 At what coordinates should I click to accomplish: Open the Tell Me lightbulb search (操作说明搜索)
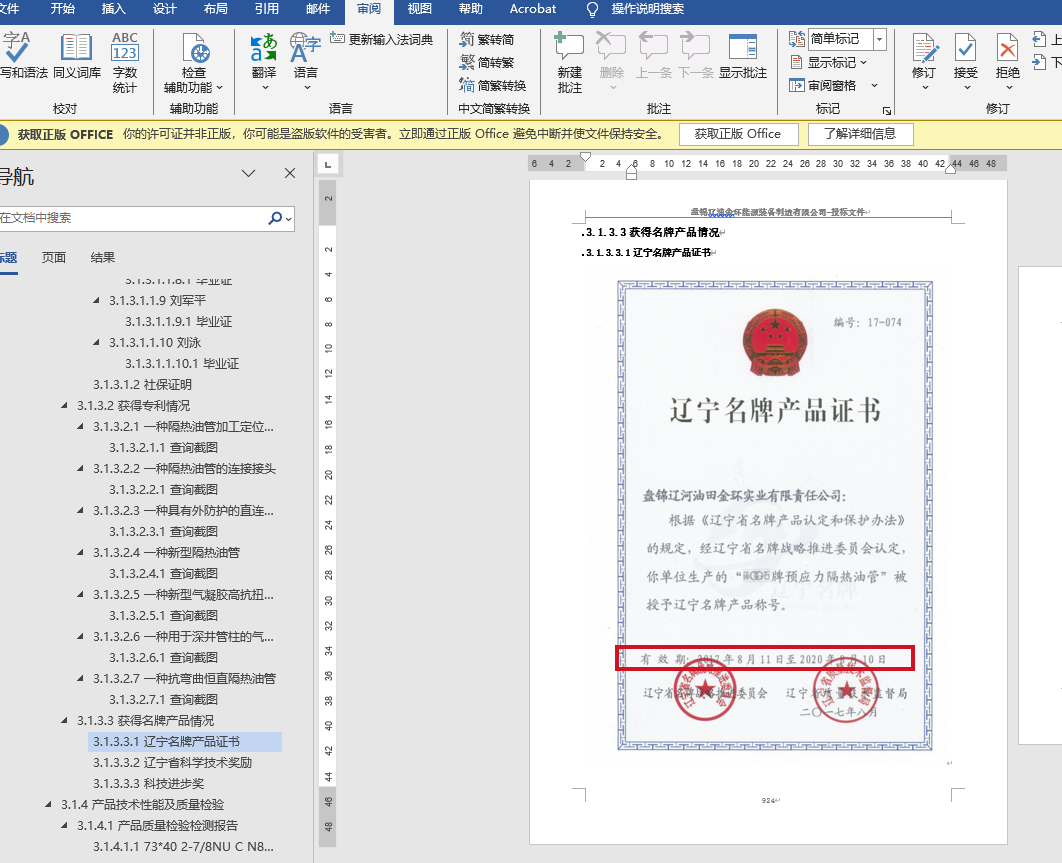click(635, 9)
